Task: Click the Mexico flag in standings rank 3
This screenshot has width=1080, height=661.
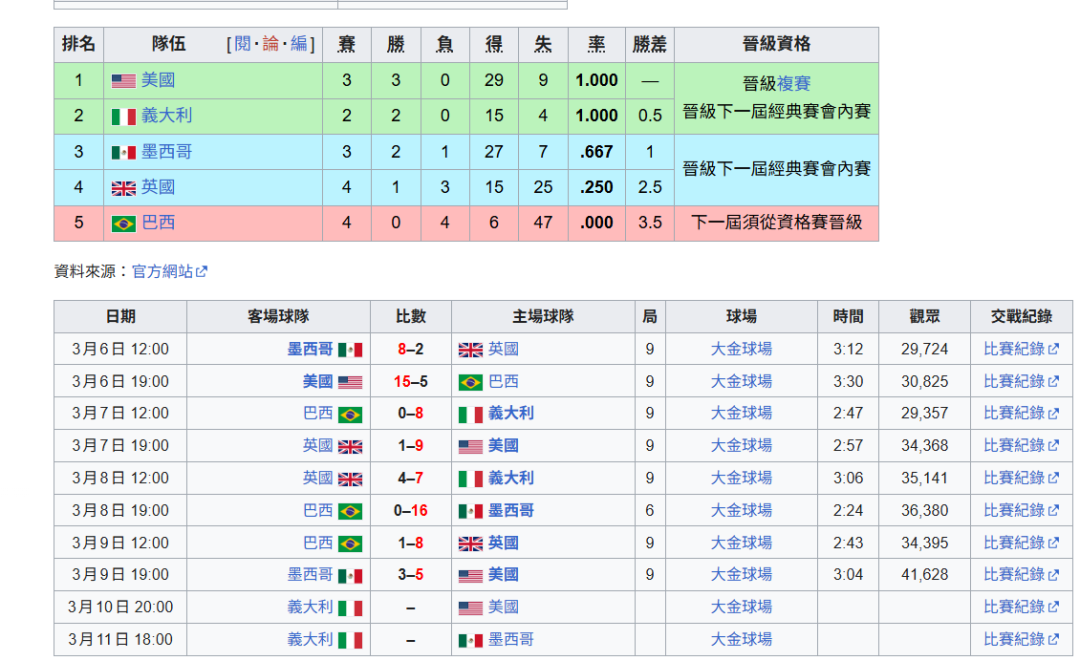Action: click(x=123, y=153)
